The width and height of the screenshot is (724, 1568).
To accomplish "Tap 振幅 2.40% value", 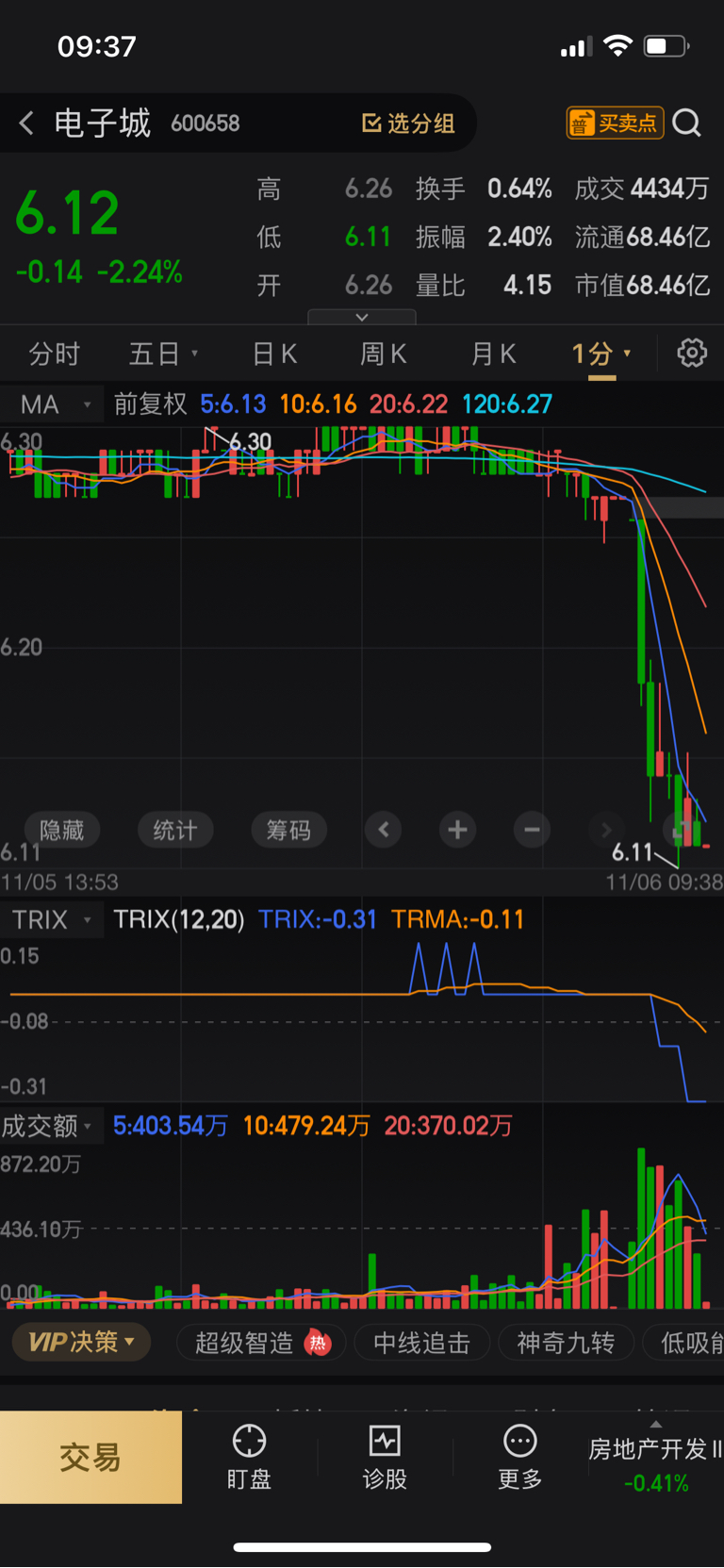I will click(x=519, y=237).
